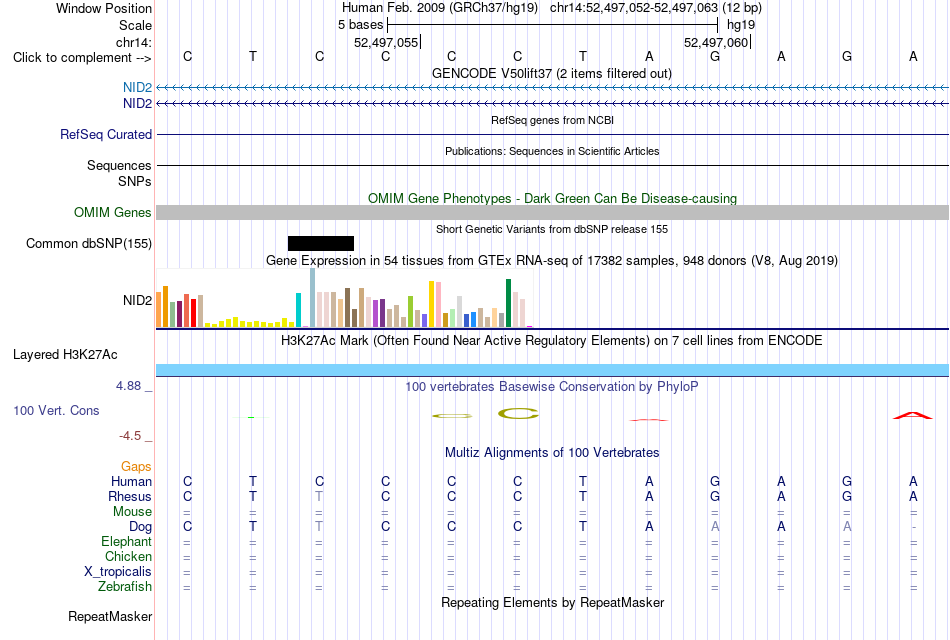Screen dimensions: 950x640
Task: Click the '5 bases' scale bar label
Action: tap(360, 25)
